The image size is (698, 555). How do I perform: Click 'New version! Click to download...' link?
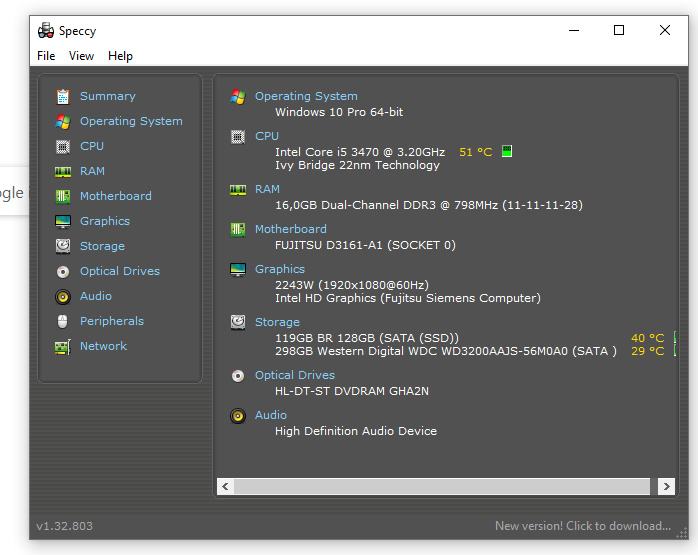pyautogui.click(x=583, y=526)
